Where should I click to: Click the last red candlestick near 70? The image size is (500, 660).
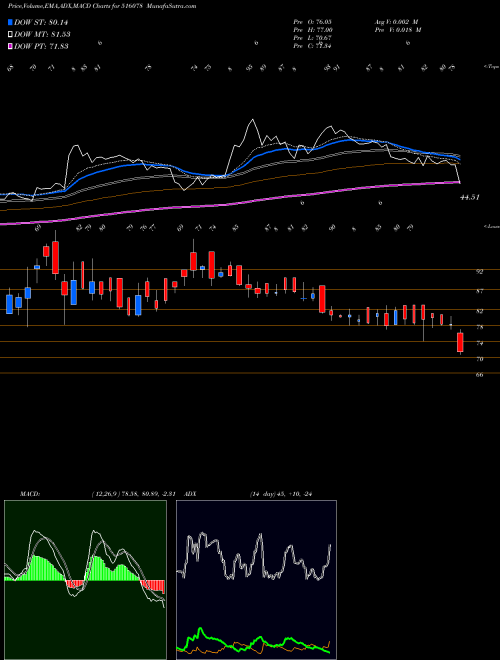point(460,343)
